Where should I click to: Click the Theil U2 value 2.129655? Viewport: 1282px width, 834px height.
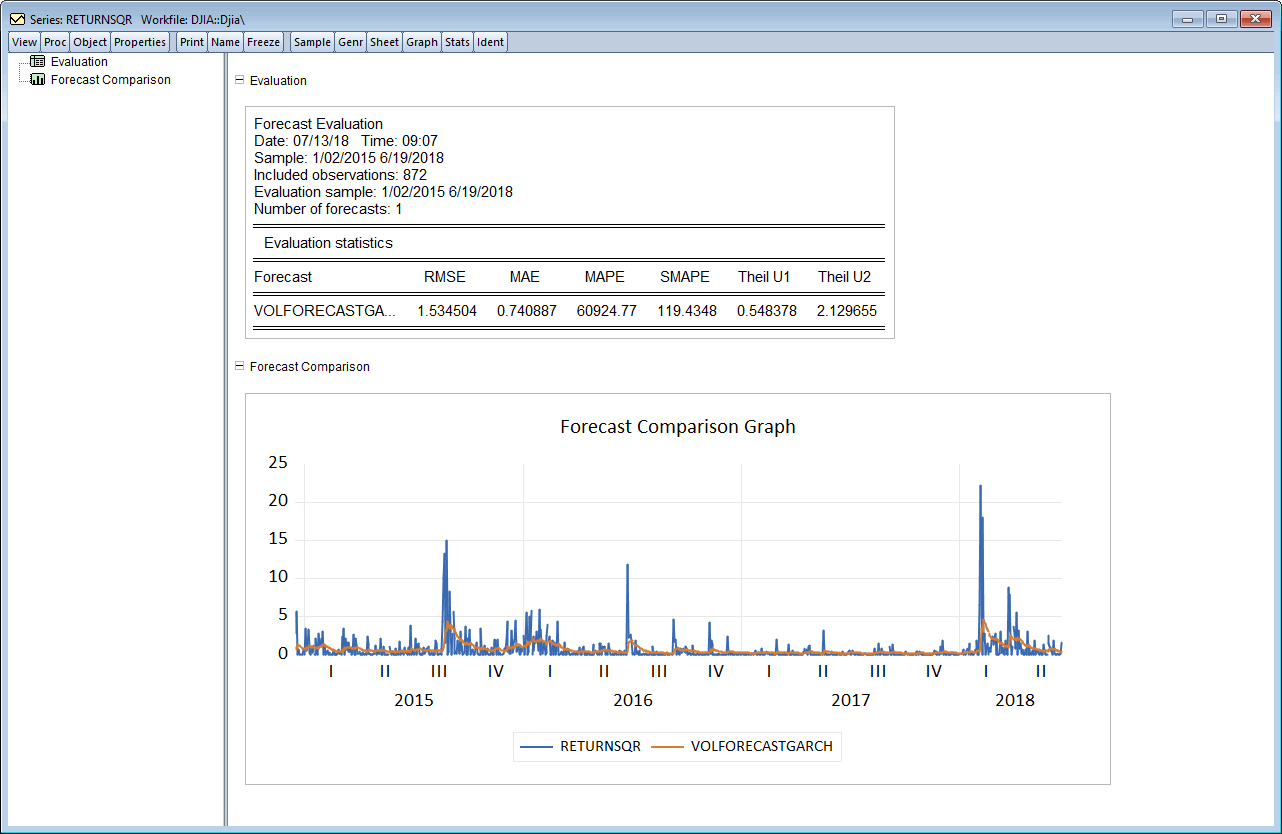[x=847, y=311]
